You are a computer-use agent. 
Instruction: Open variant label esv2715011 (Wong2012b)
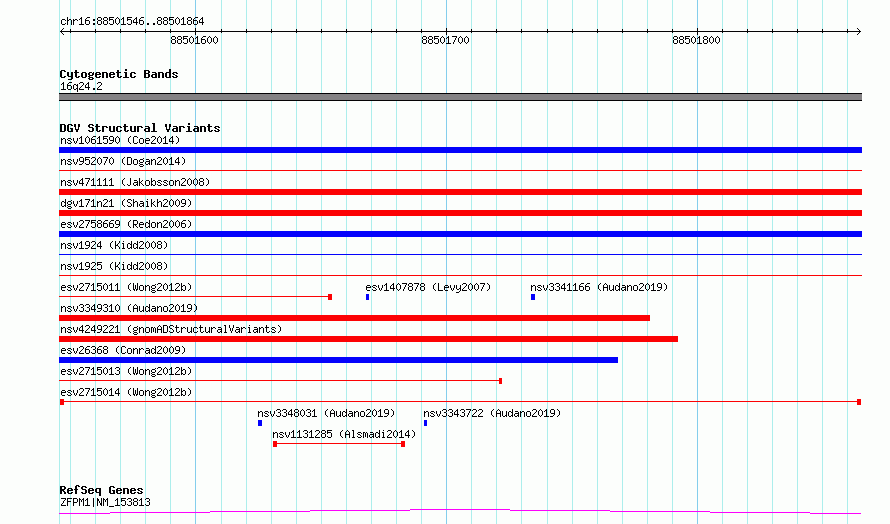tap(126, 287)
